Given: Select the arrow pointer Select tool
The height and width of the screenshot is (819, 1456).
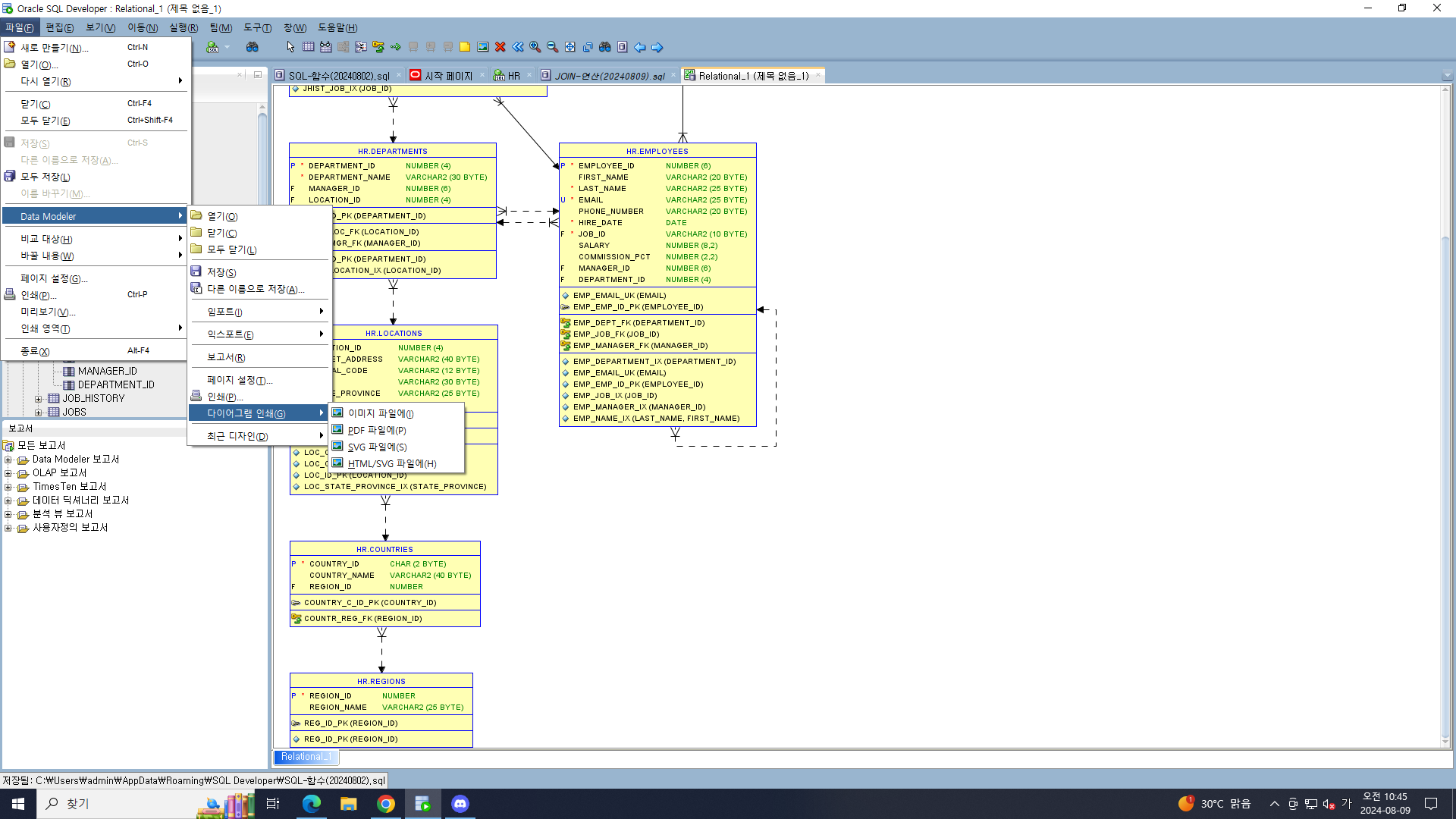Looking at the screenshot, I should click(x=290, y=47).
